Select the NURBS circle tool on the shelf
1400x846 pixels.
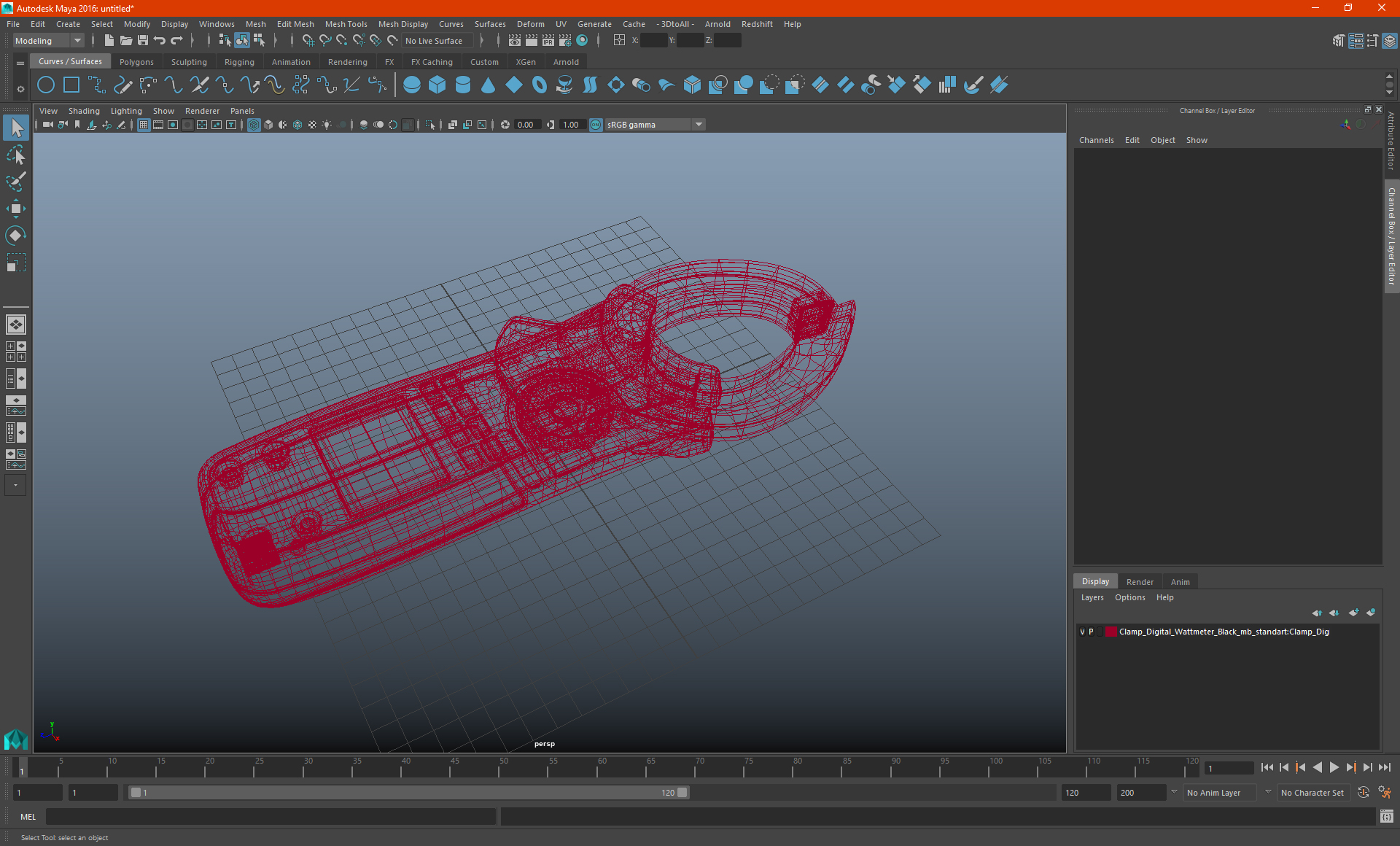[46, 85]
